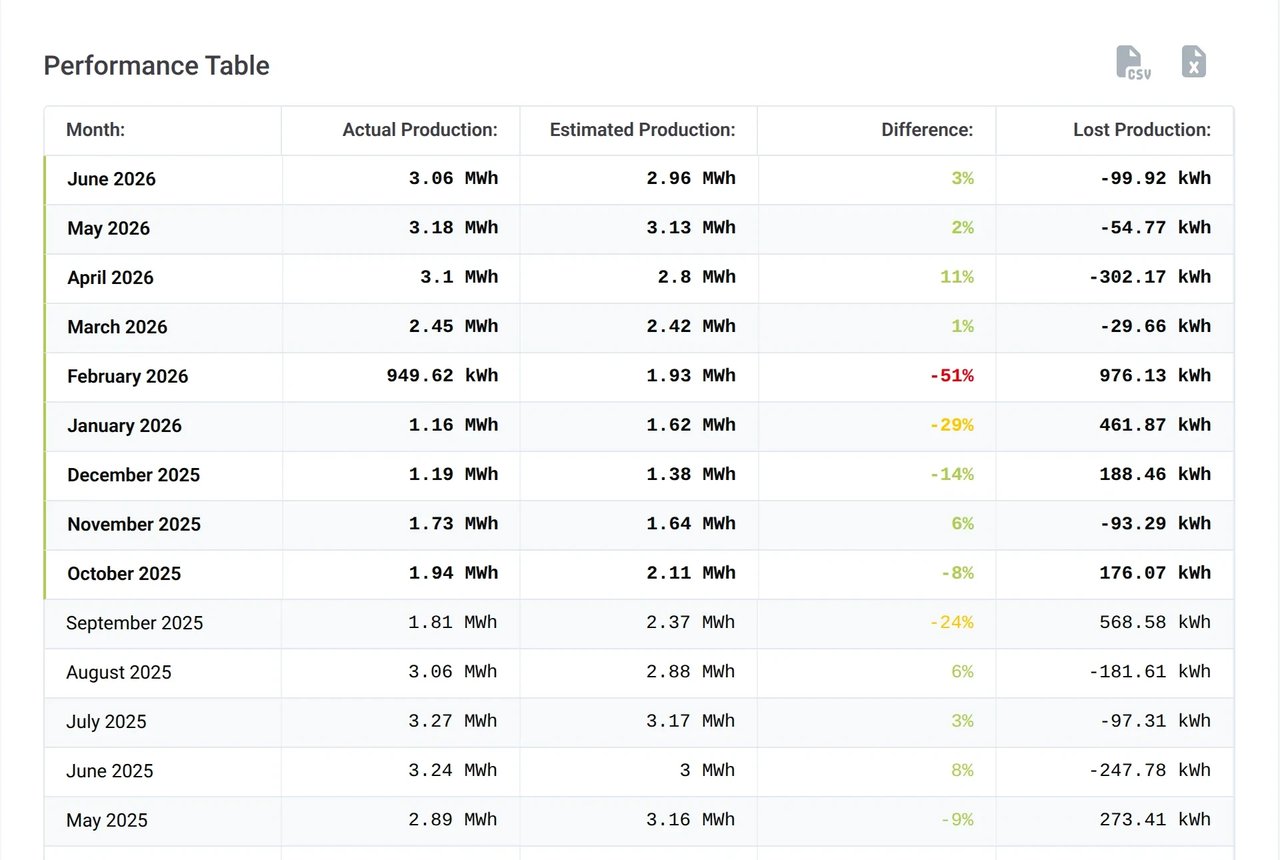Screen dimensions: 1280x860
Task: Export table as CSV file icon
Action: (x=1133, y=62)
